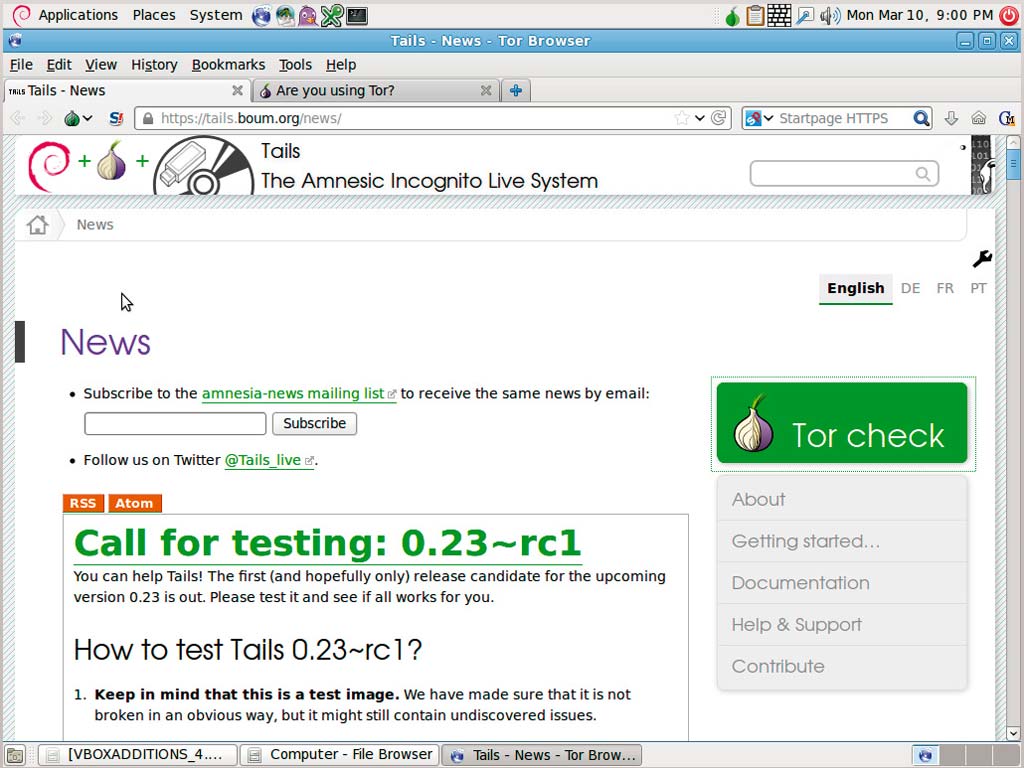This screenshot has width=1024, height=768.
Task: Open the search engine selector dropdown
Action: click(769, 118)
